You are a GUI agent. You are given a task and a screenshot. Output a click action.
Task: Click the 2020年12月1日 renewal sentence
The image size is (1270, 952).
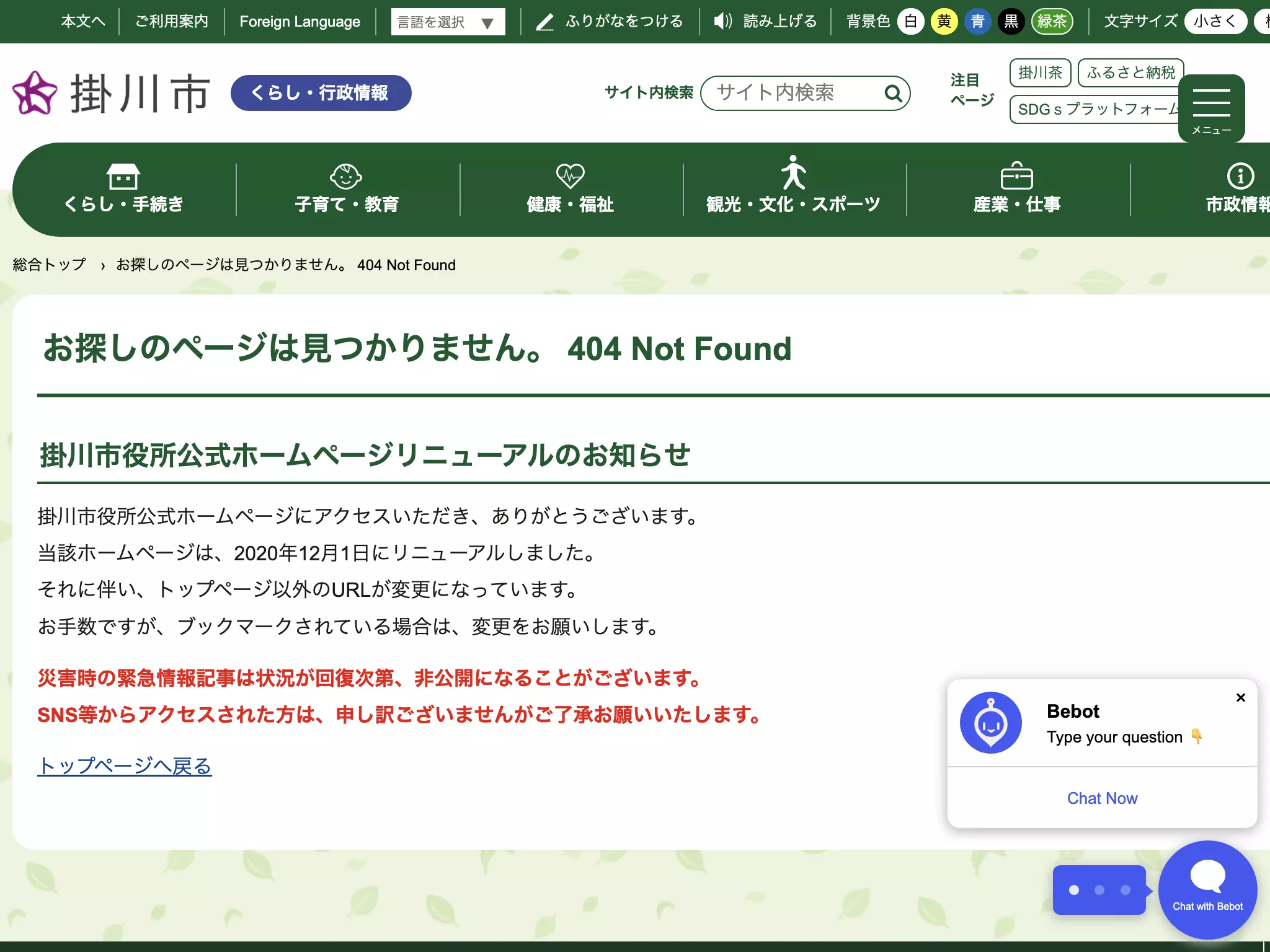pos(316,552)
